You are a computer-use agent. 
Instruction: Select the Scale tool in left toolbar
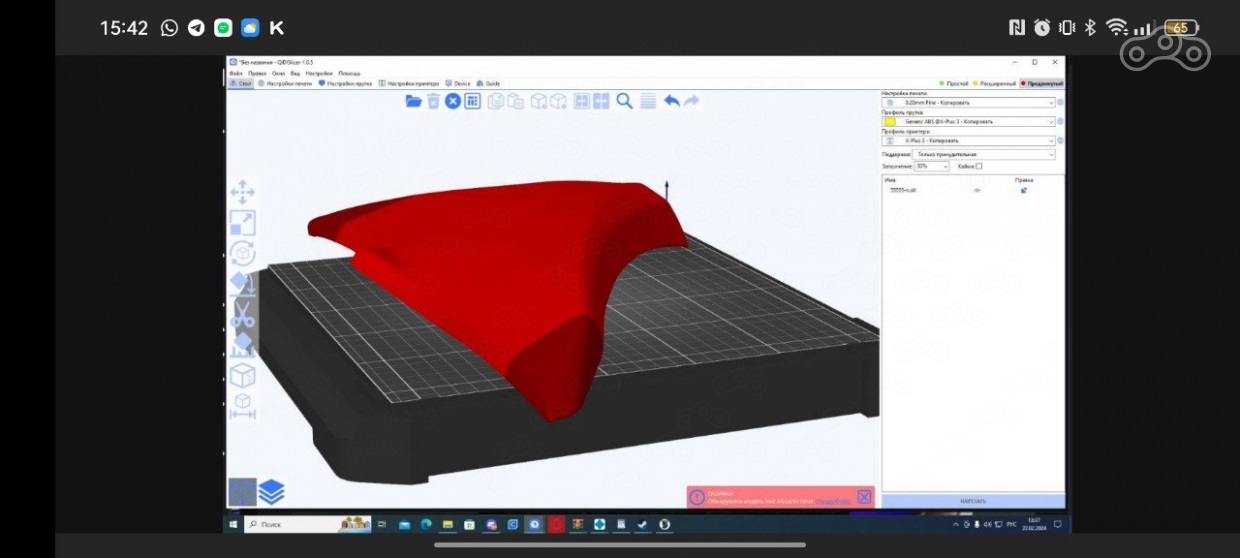pos(243,223)
